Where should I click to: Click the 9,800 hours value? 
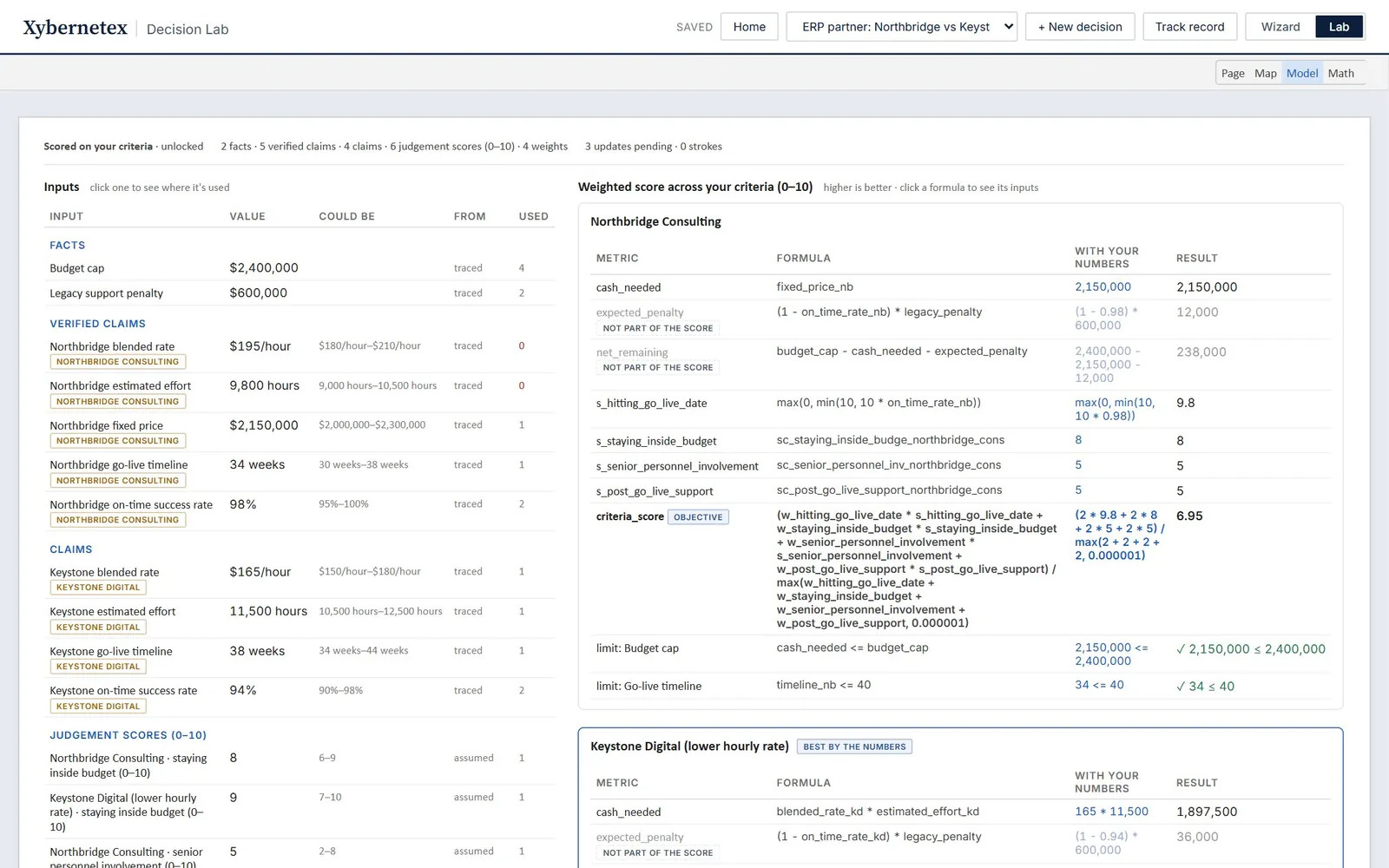pyautogui.click(x=265, y=385)
